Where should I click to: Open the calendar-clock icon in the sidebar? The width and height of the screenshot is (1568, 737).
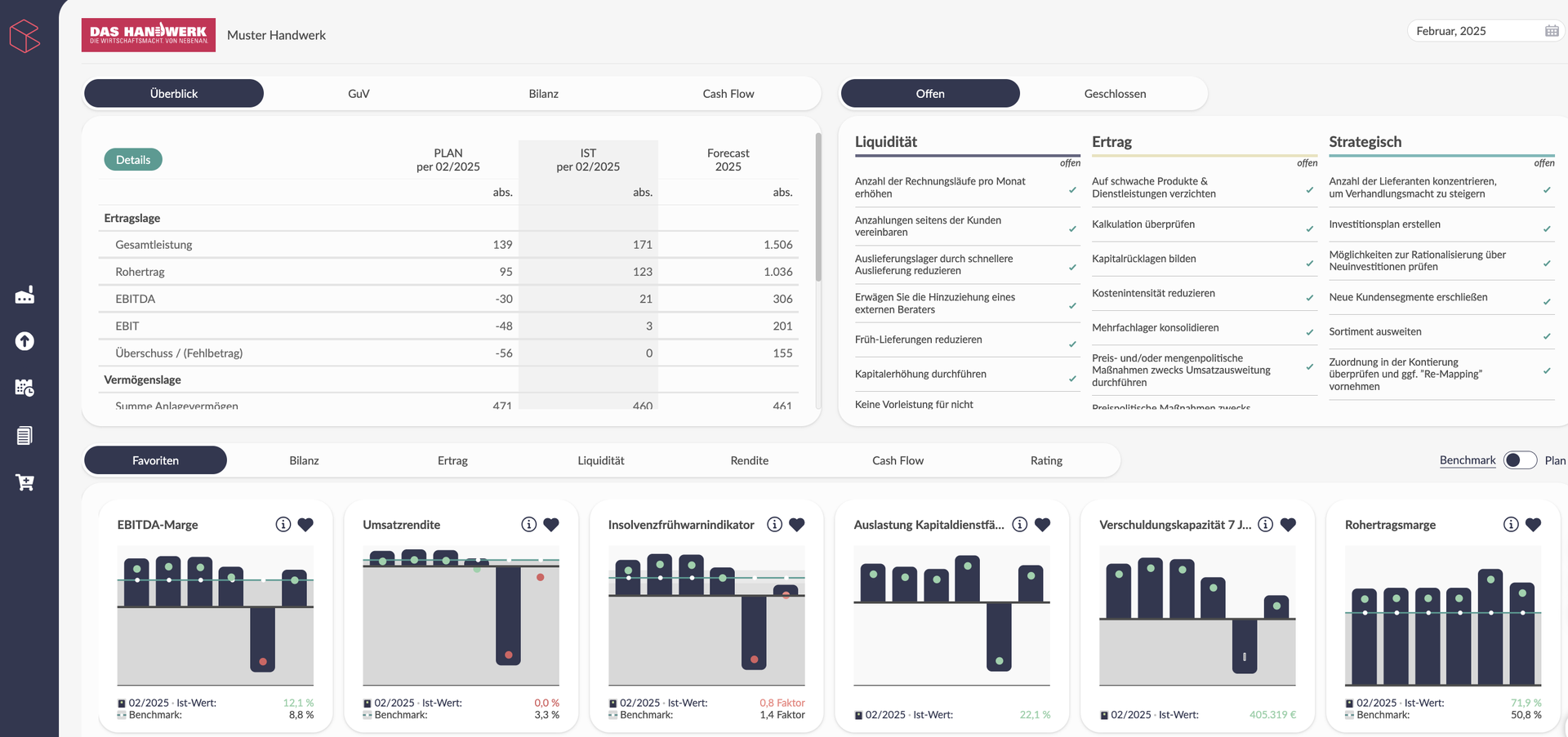[x=24, y=388]
